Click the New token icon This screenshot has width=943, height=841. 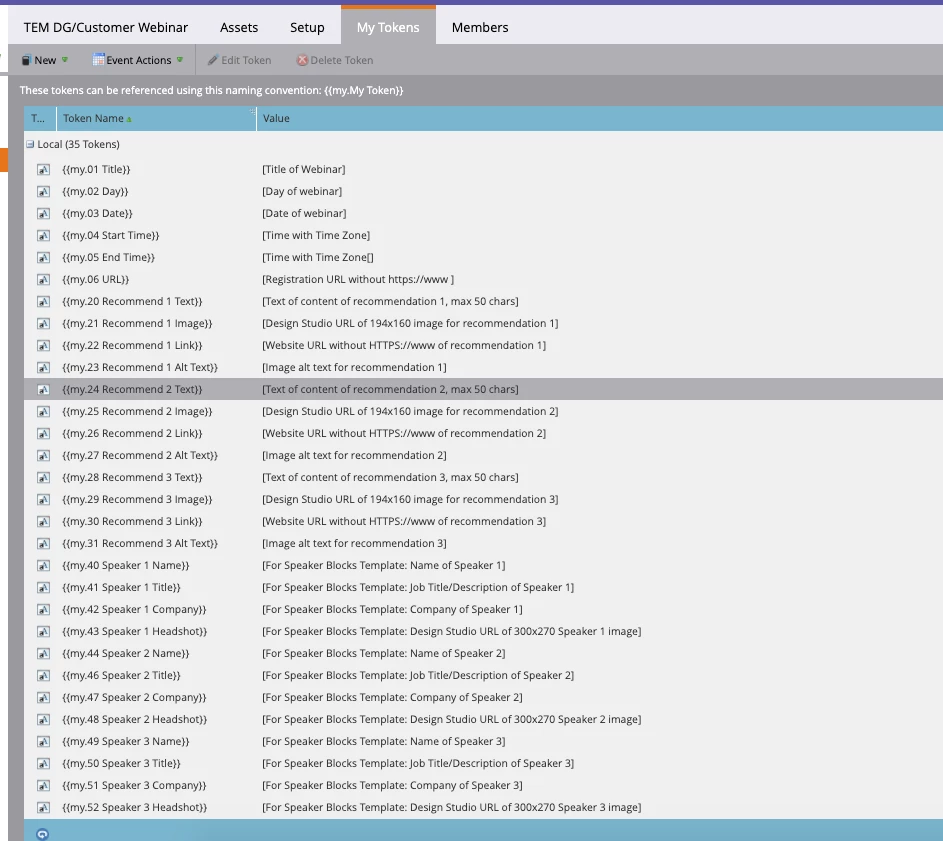coord(26,60)
